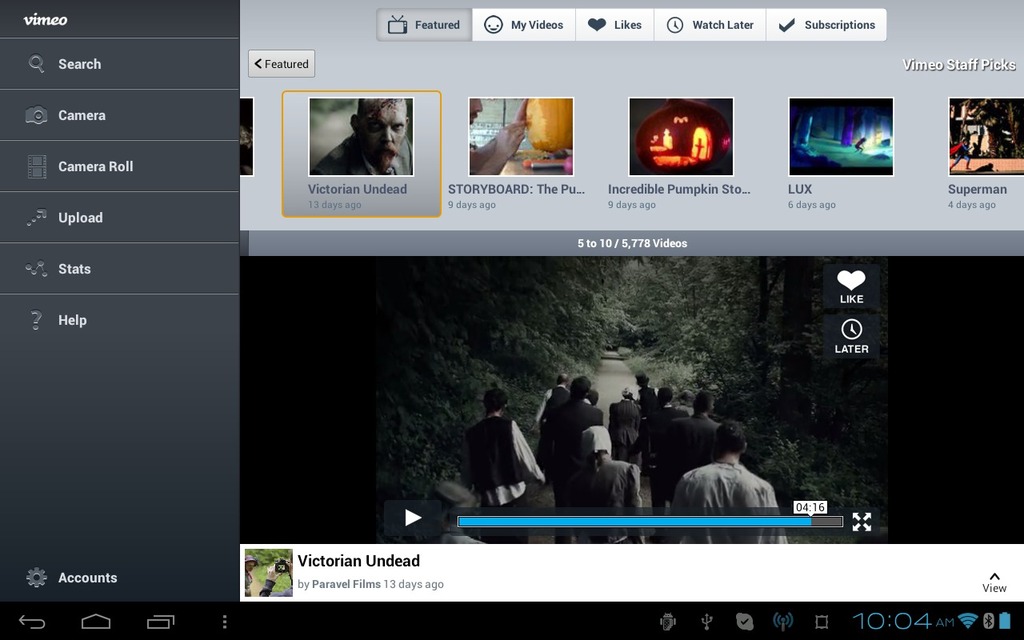1024x640 pixels.
Task: Switch to the Subscriptions tab
Action: (x=826, y=25)
